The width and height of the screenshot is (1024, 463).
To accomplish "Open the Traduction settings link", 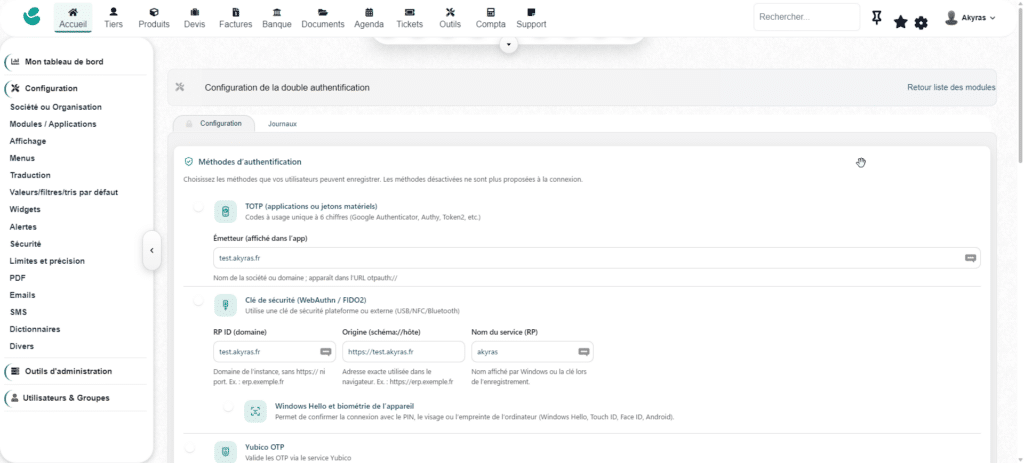I will point(30,175).
